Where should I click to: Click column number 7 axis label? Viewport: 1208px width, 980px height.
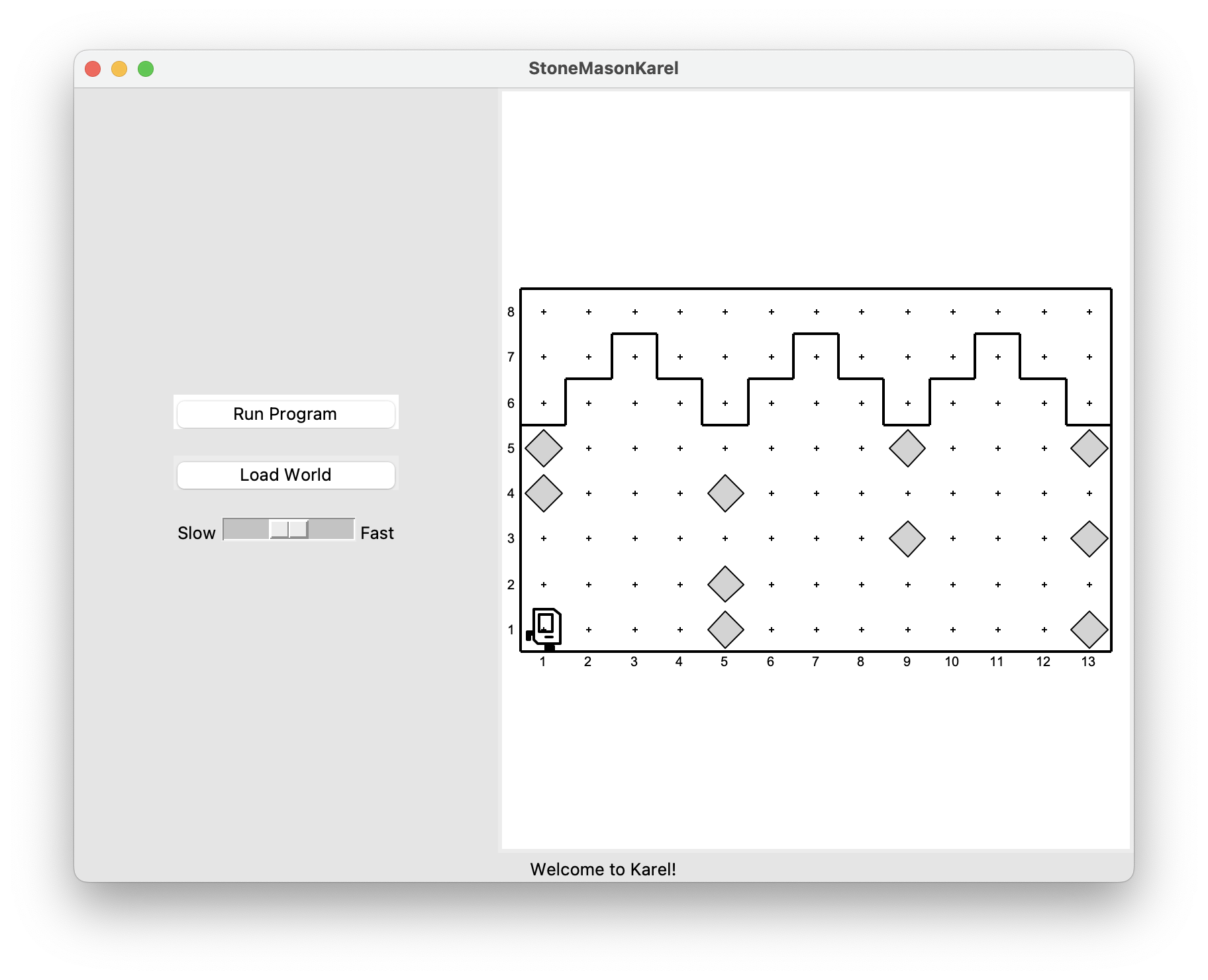coord(815,661)
